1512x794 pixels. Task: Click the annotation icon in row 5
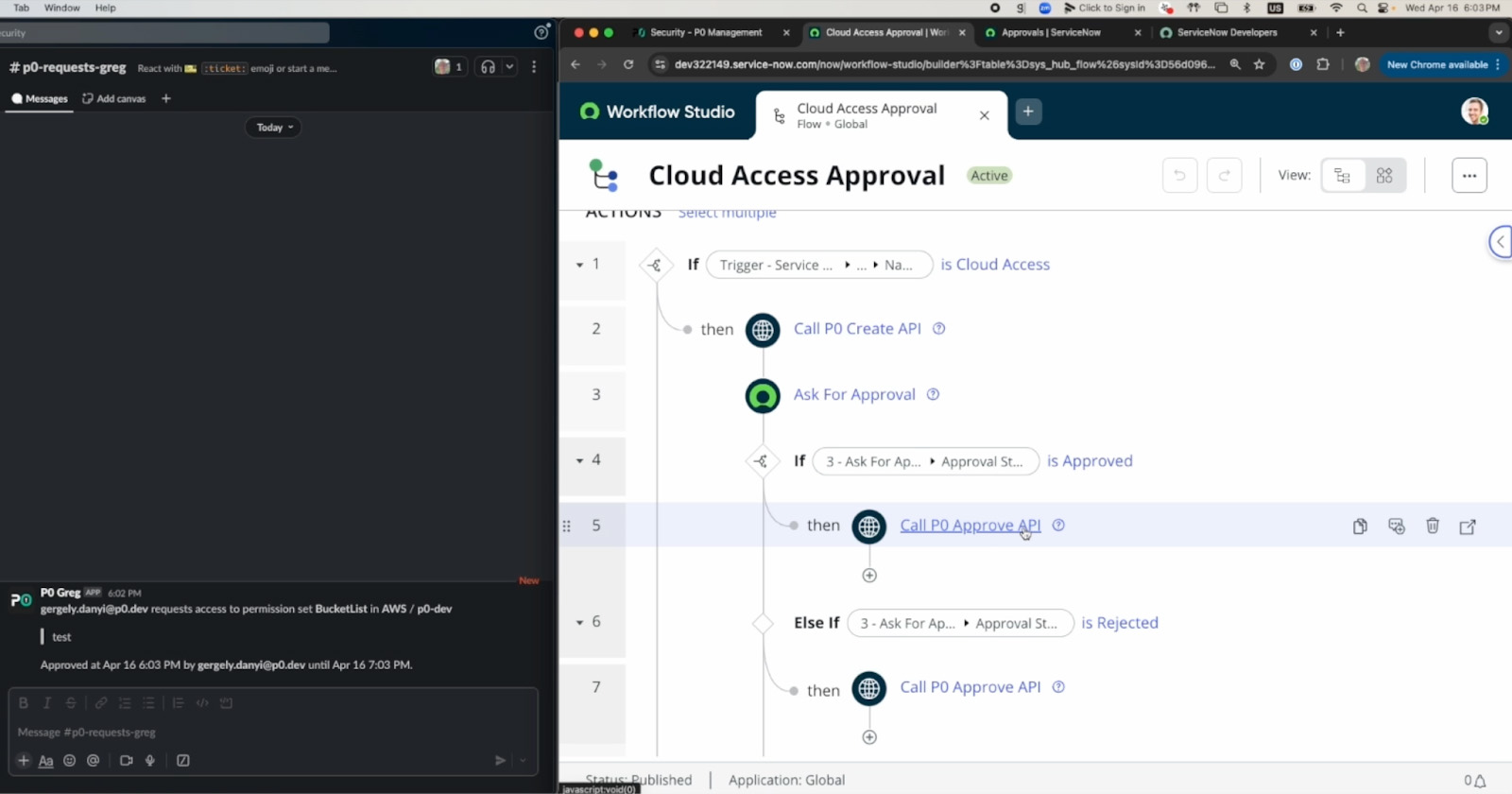pyautogui.click(x=1397, y=526)
